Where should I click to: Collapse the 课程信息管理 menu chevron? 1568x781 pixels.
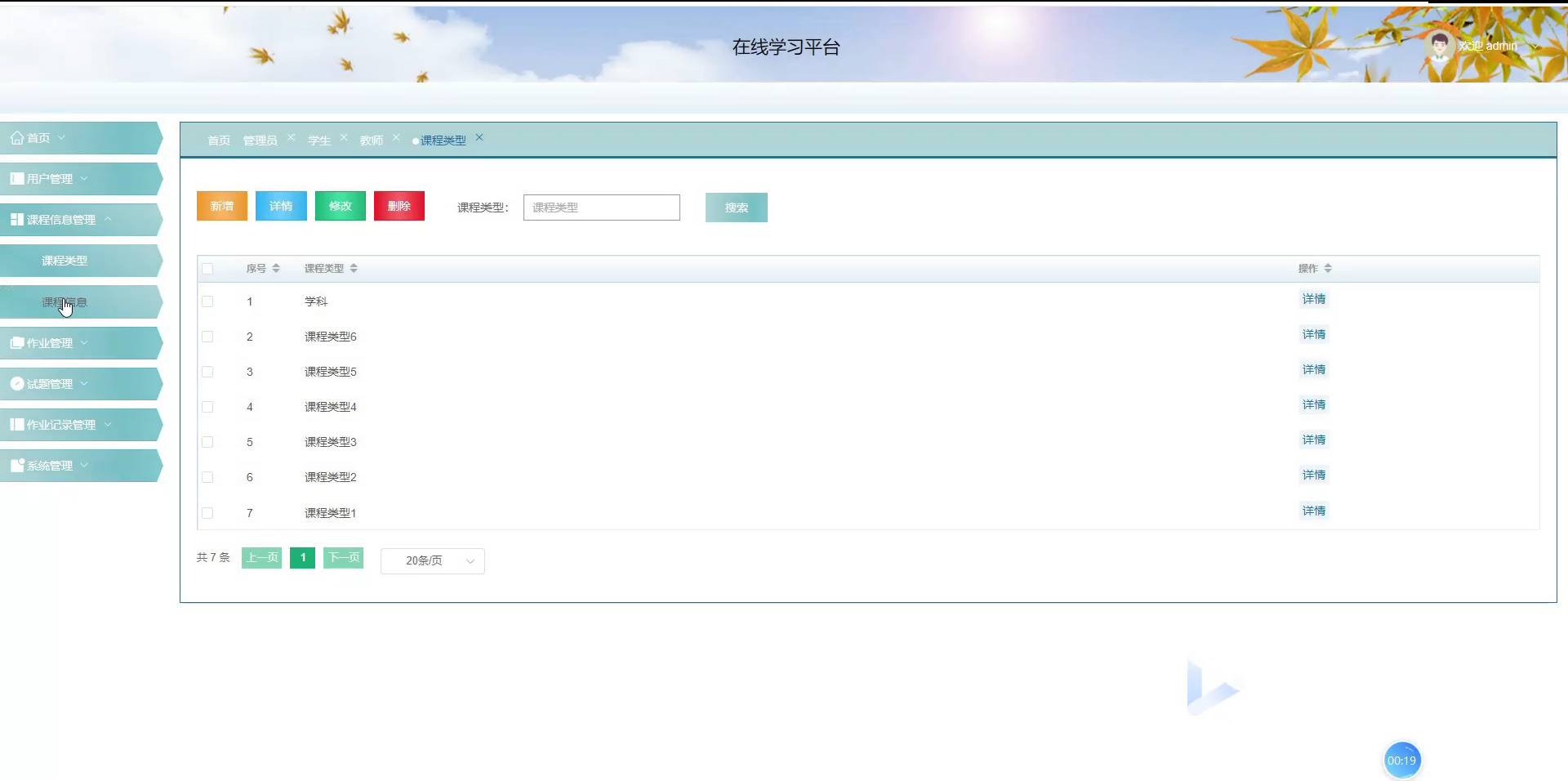(x=108, y=219)
